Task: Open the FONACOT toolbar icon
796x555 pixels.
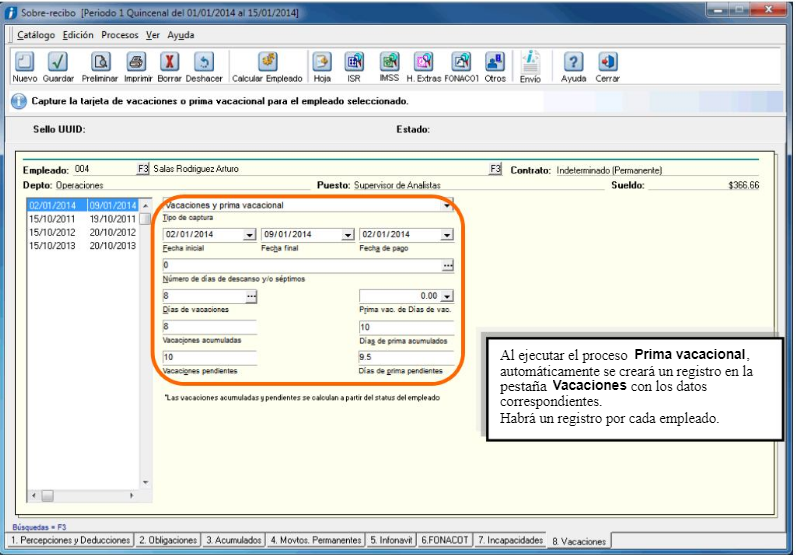Action: click(461, 62)
